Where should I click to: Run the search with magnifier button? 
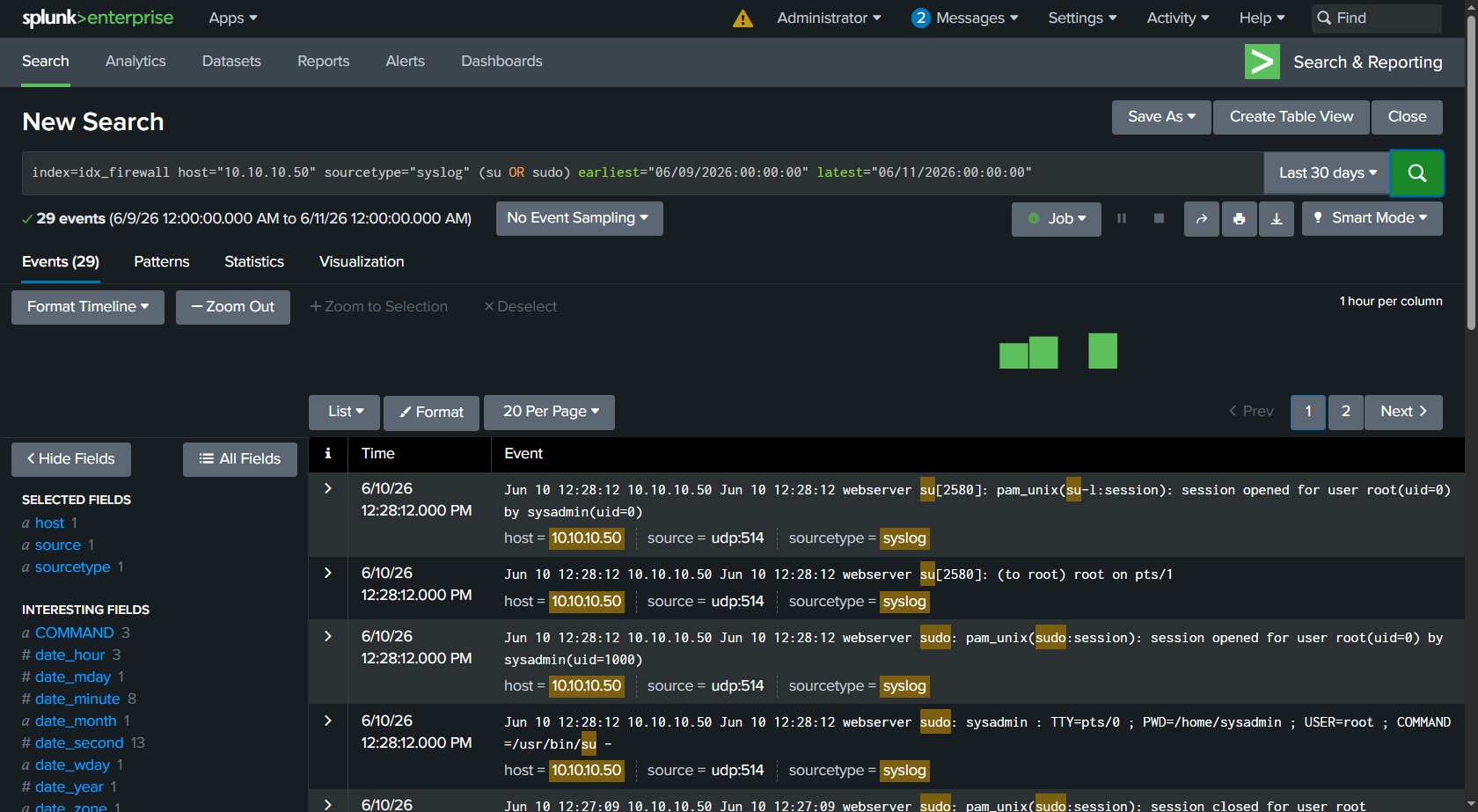(1416, 173)
